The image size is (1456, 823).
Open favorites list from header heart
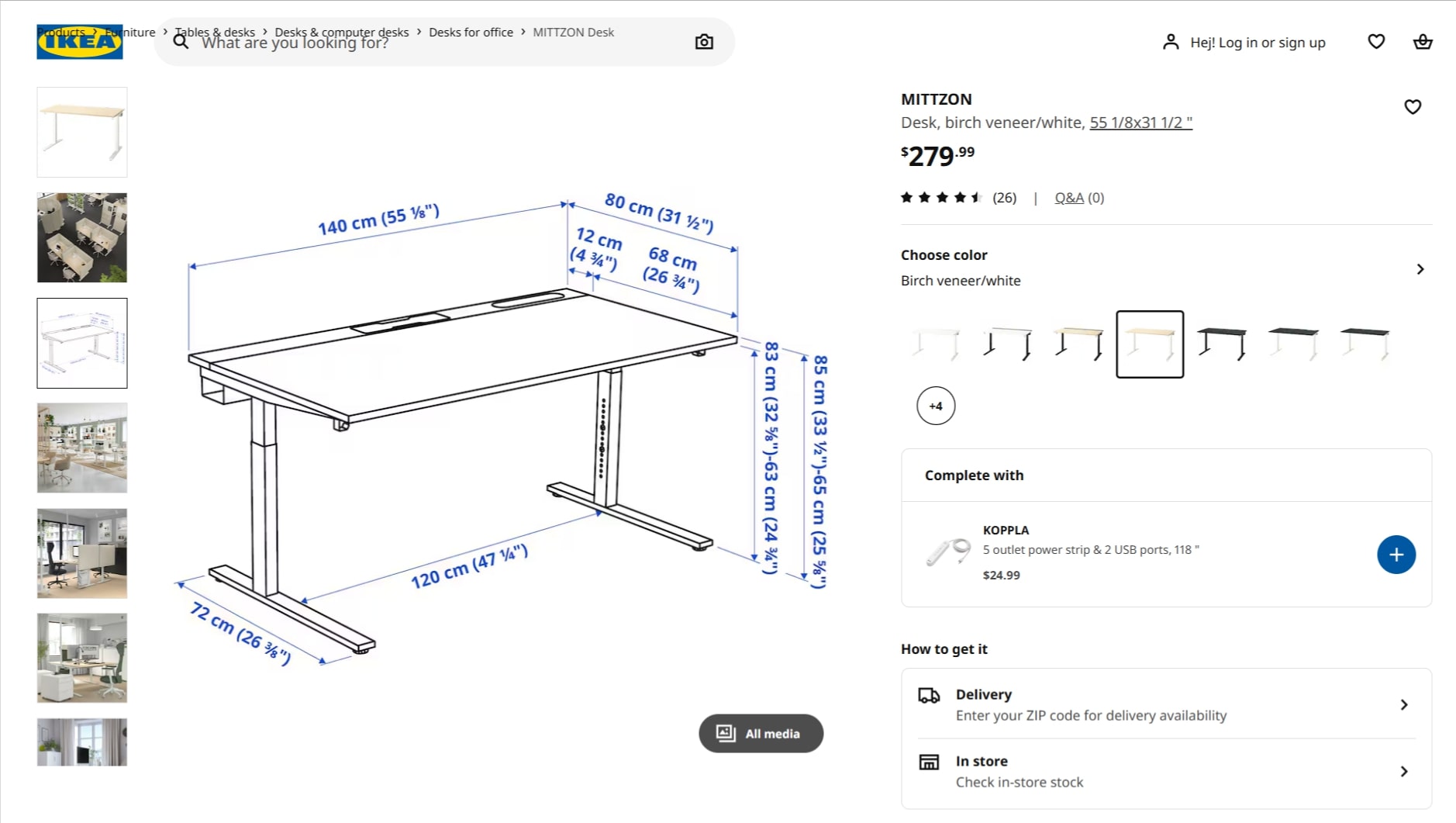pyautogui.click(x=1376, y=42)
